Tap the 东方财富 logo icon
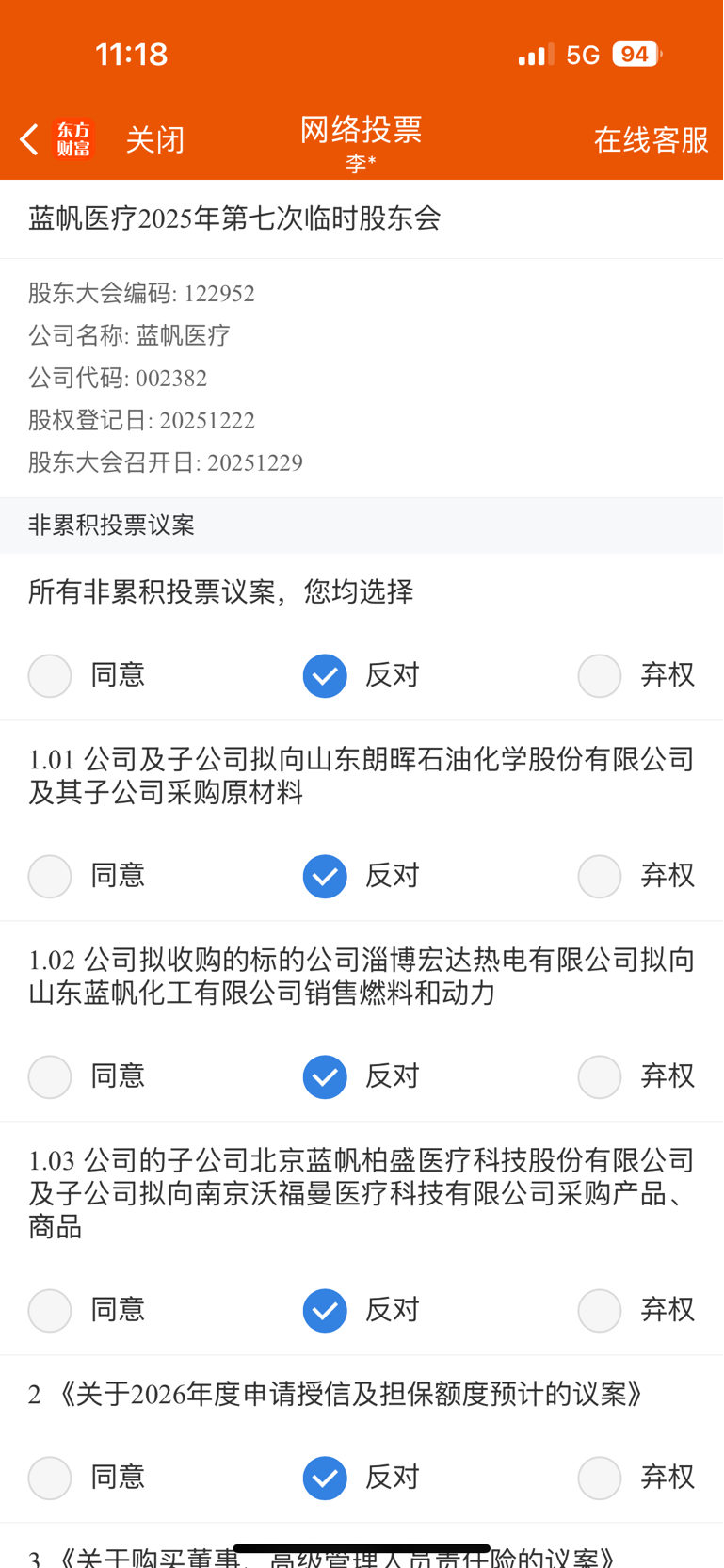This screenshot has width=724, height=1568. tap(73, 139)
